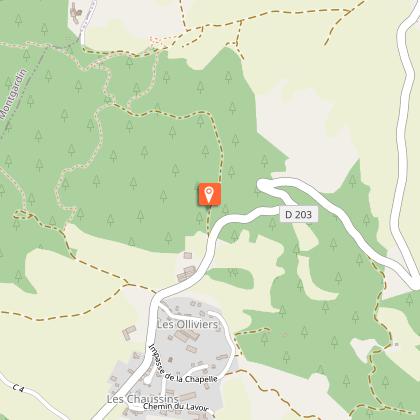Viewport: 420px width, 420px height.
Task: Click the pink dotted area on the top trail
Action: pos(158,42)
